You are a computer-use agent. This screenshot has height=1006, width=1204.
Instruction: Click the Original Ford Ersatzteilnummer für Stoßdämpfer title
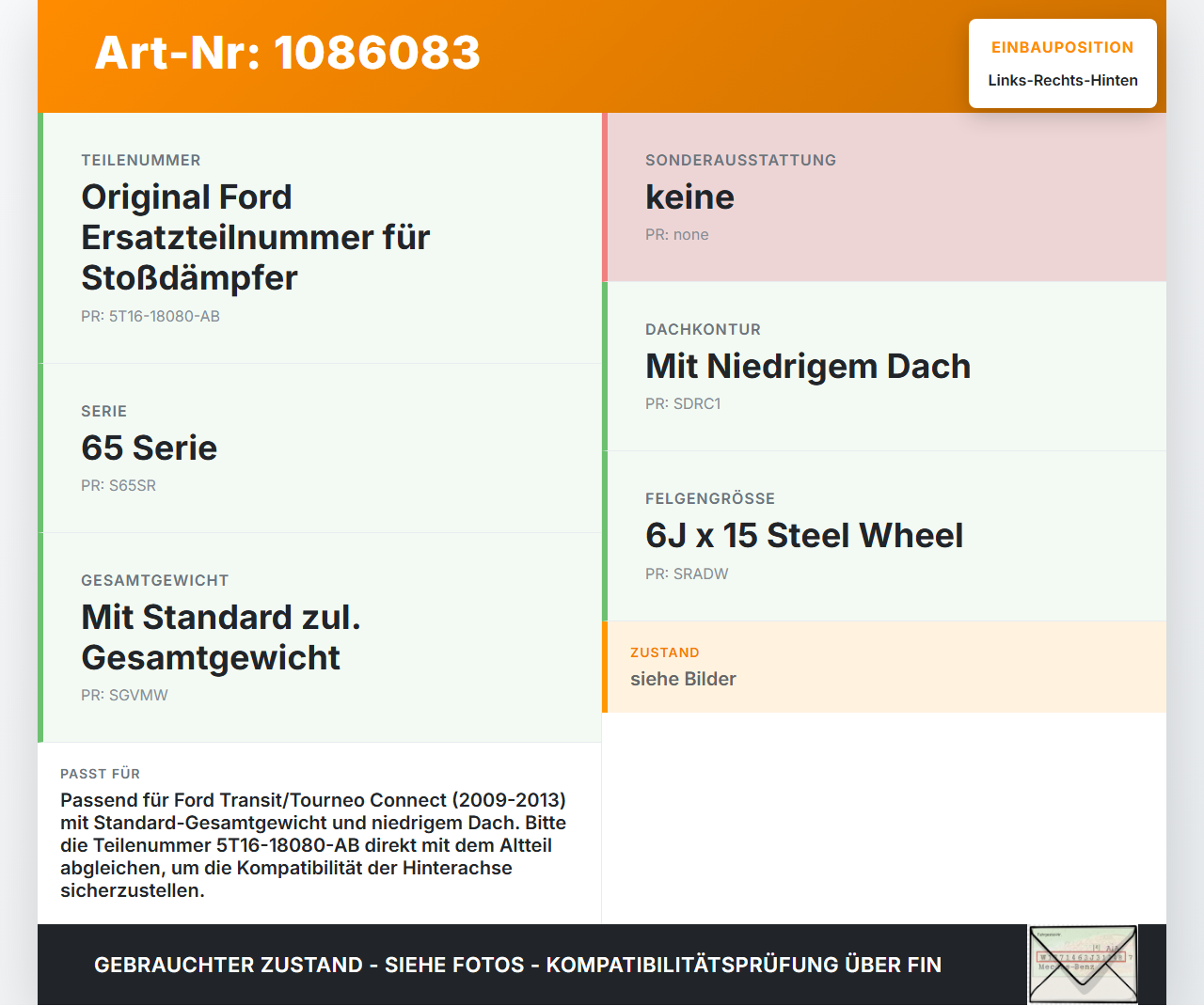tap(256, 237)
